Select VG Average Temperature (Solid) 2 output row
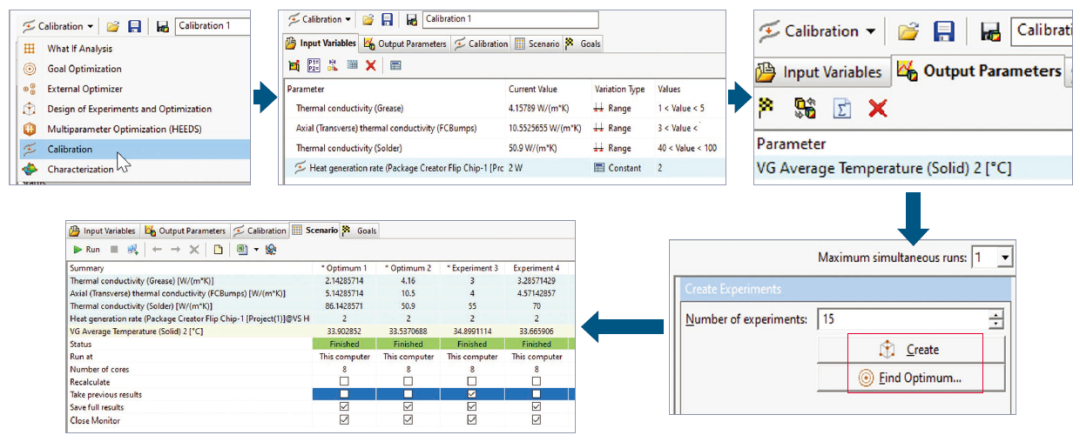Viewport: 1080px width, 442px height. (x=913, y=168)
